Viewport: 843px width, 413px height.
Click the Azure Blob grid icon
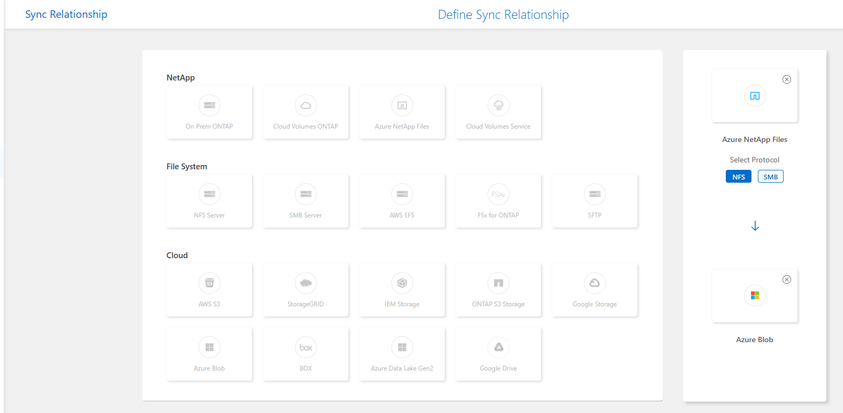click(209, 347)
